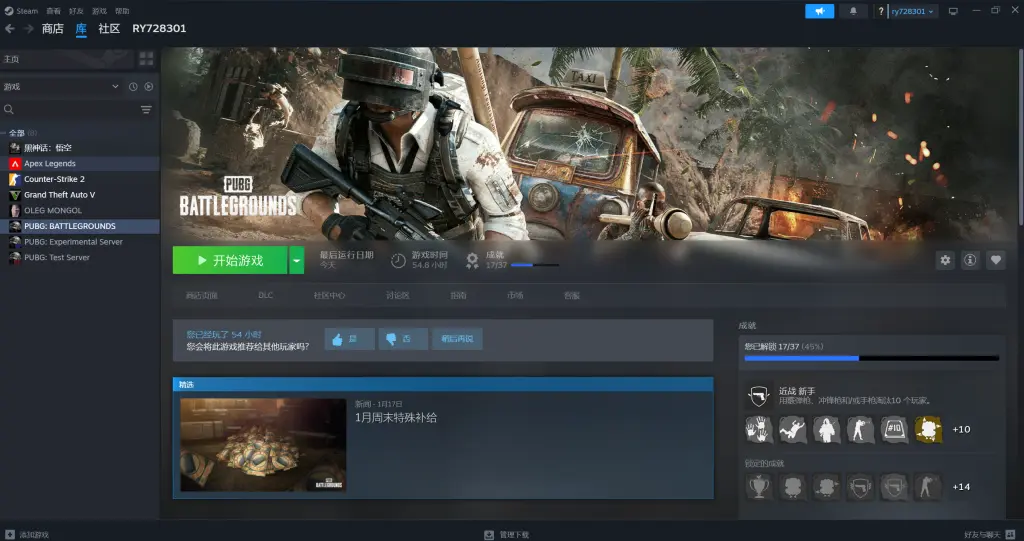Go to the 社区 tab
Screen dimensions: 1024x541
(109, 29)
